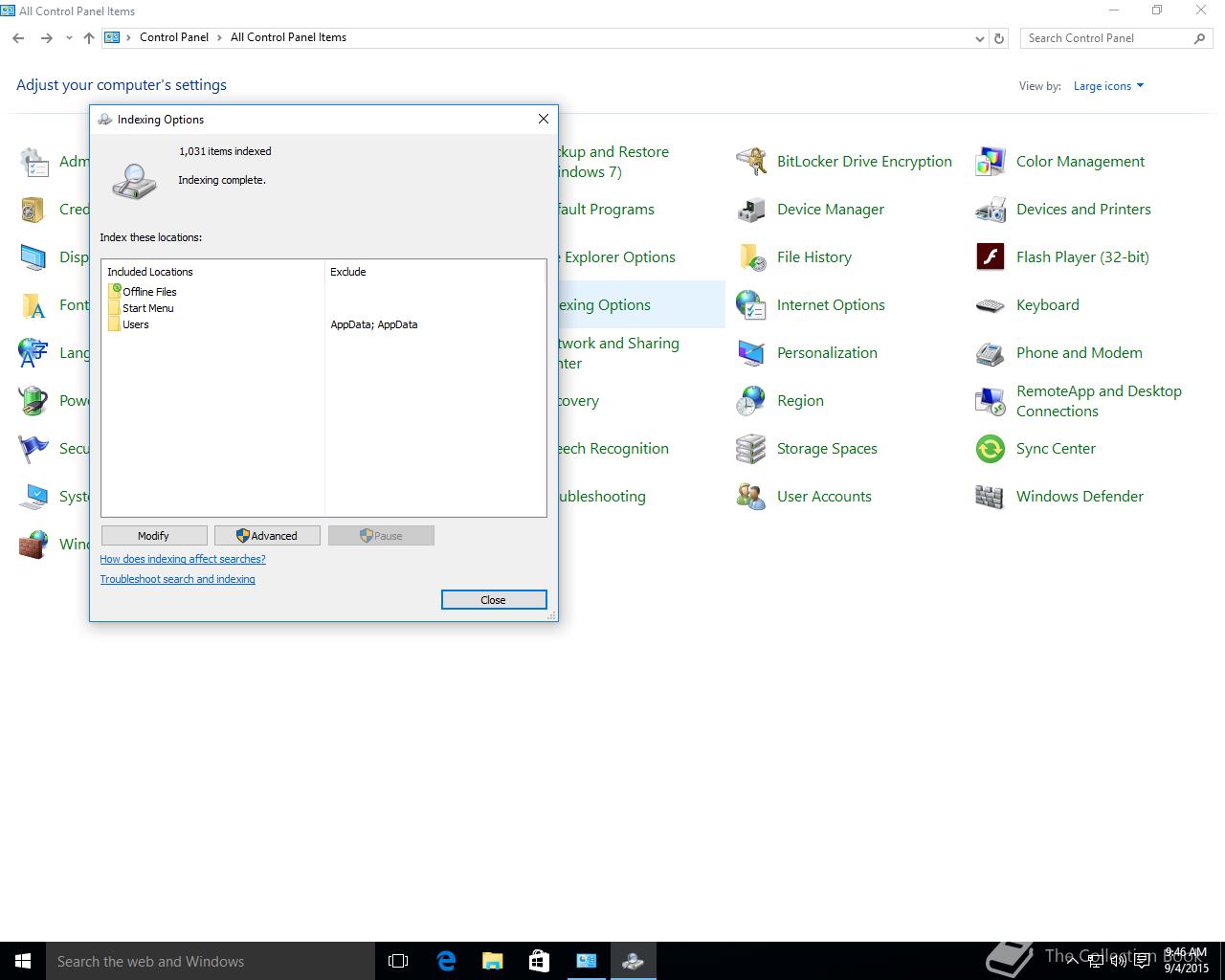This screenshot has height=980, width=1225.
Task: Click Troubleshoot search and indexing link
Action: point(177,579)
